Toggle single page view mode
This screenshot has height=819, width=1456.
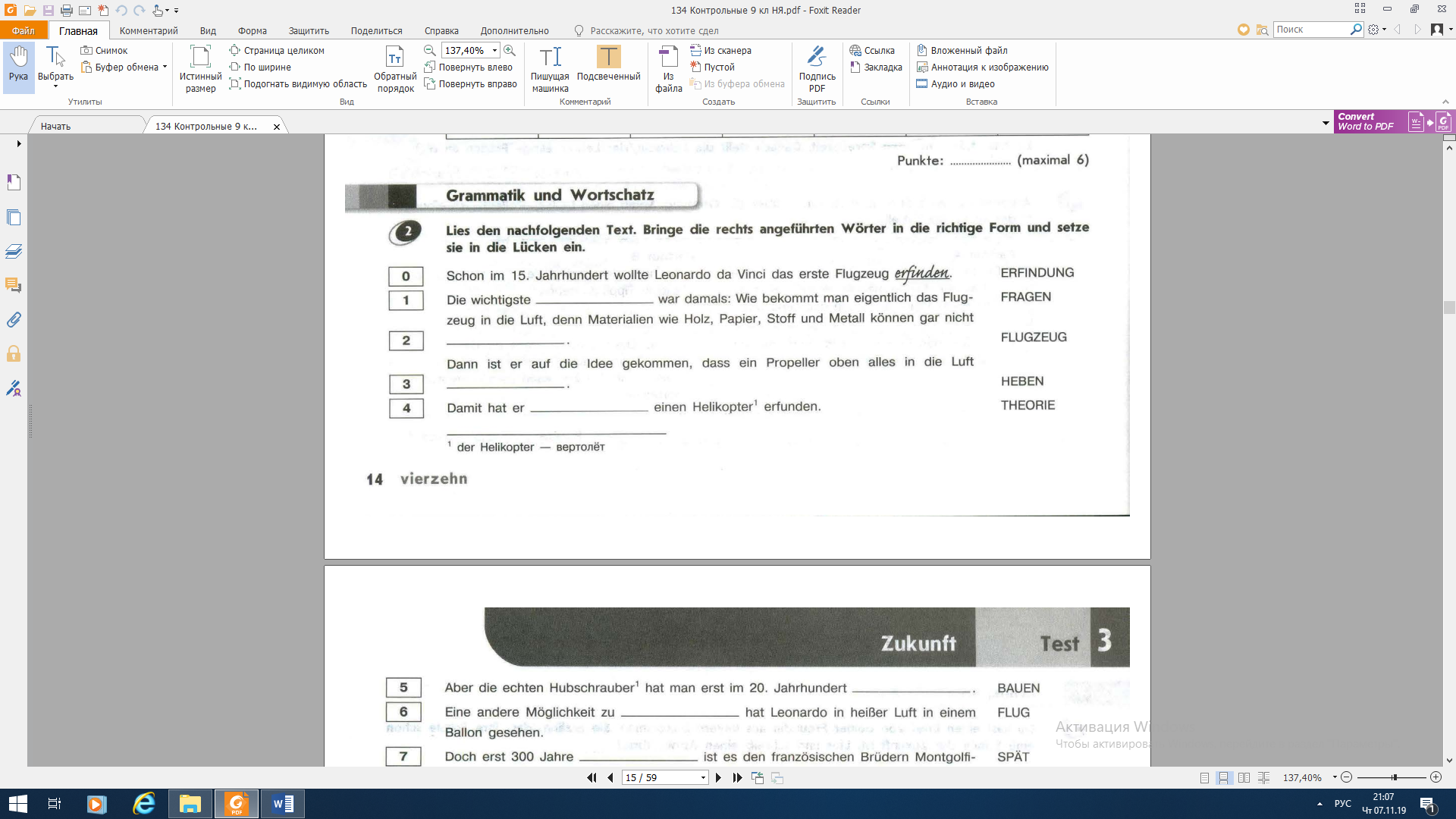[x=1204, y=778]
